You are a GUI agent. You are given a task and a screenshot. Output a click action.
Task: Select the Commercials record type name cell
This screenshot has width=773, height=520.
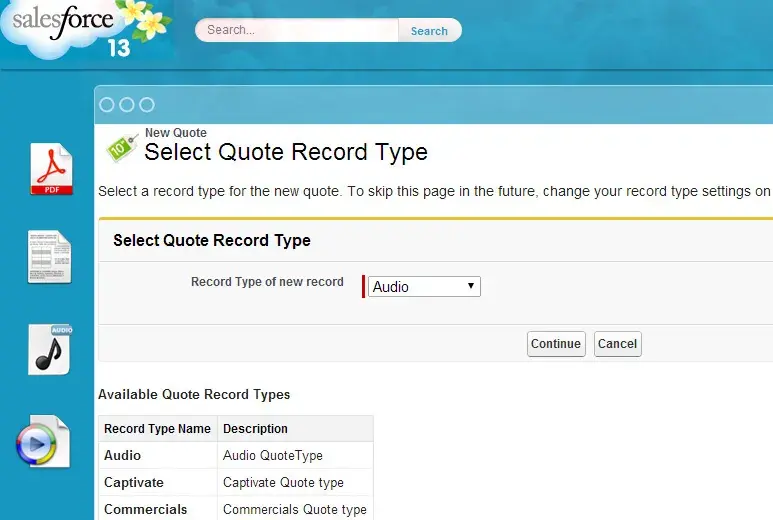[x=158, y=509]
